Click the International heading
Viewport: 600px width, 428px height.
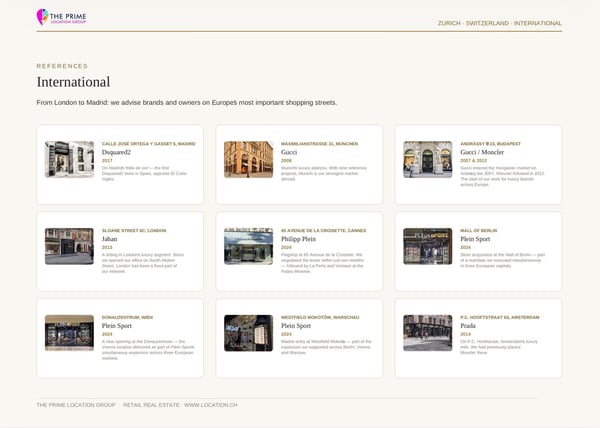73,82
